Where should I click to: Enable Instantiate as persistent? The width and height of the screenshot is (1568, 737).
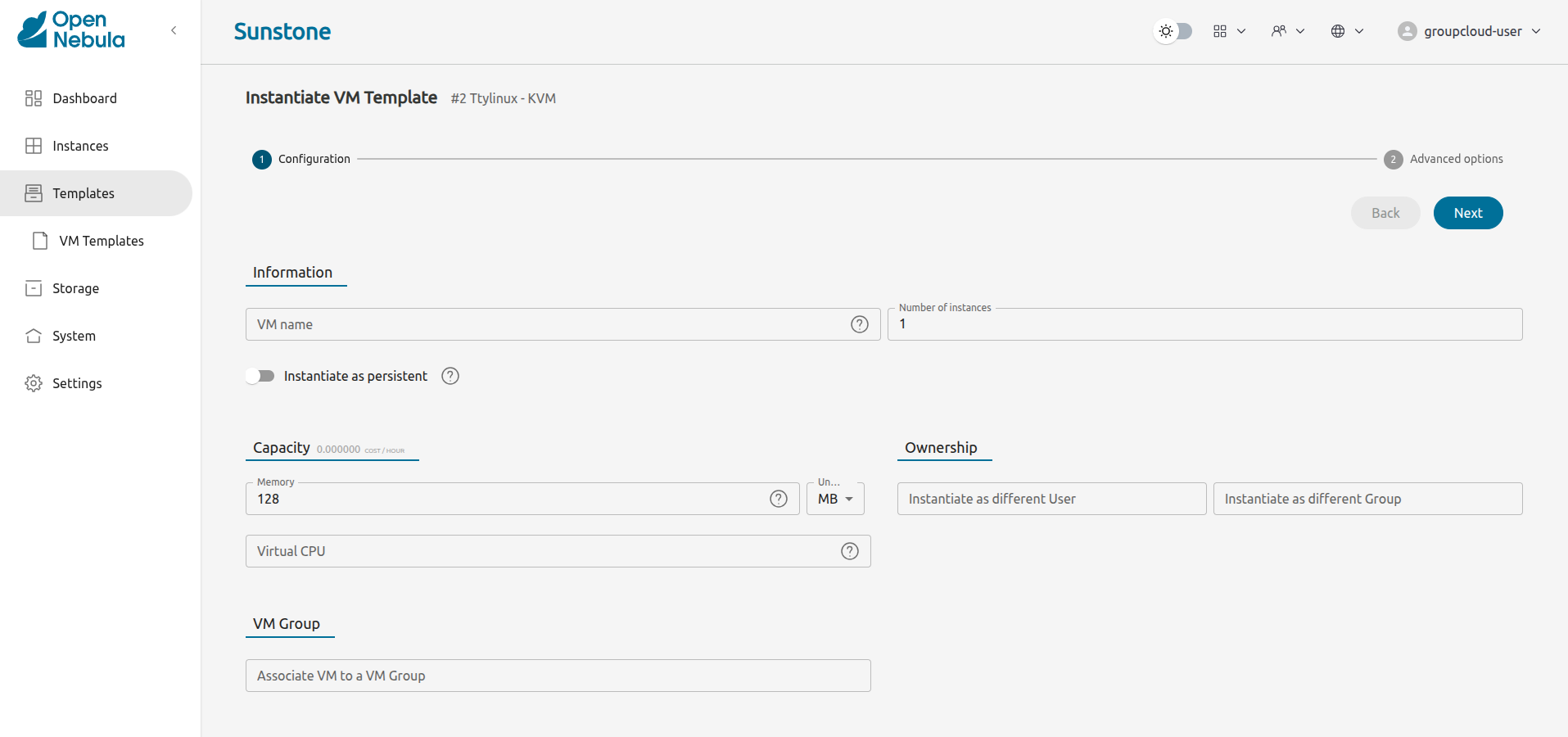[x=260, y=376]
